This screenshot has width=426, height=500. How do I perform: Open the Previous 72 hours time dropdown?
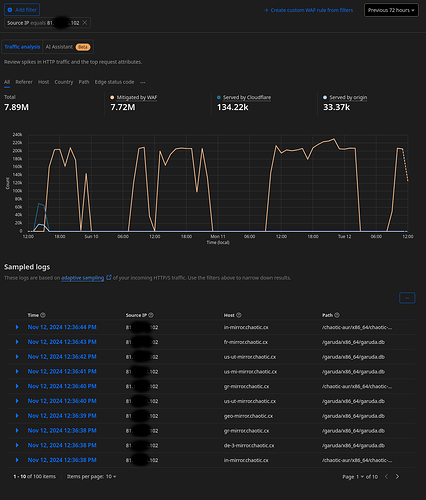[x=391, y=10]
